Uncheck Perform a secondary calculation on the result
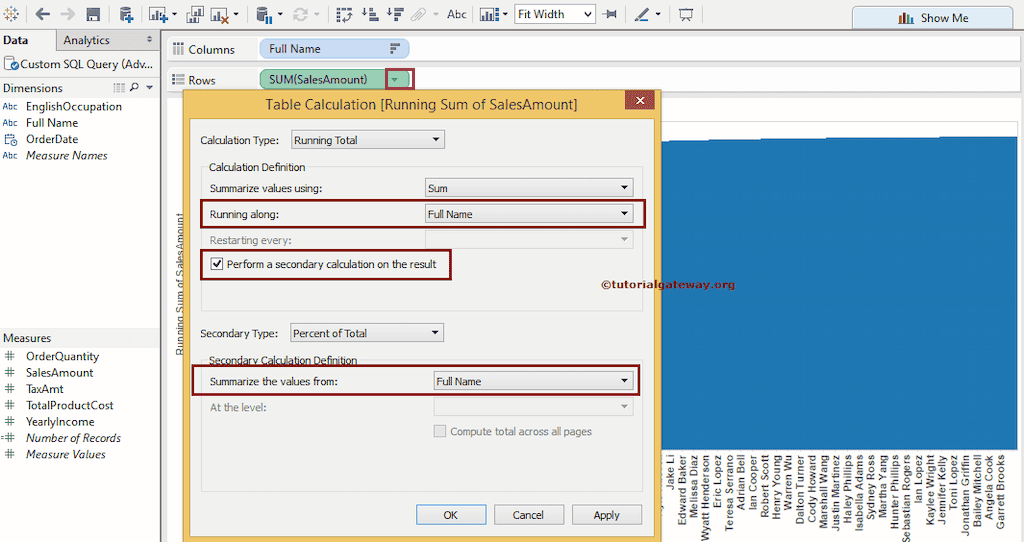 [x=217, y=265]
